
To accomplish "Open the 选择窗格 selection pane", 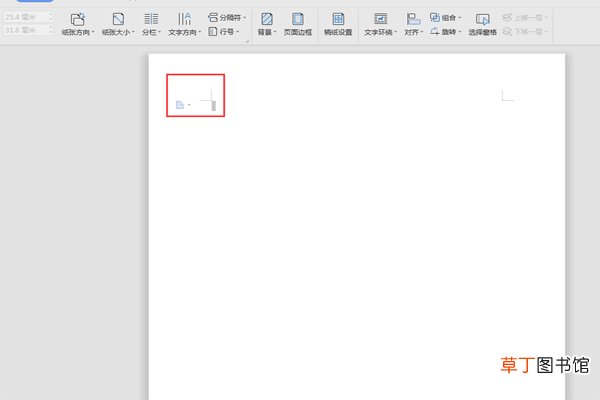I will click(483, 24).
